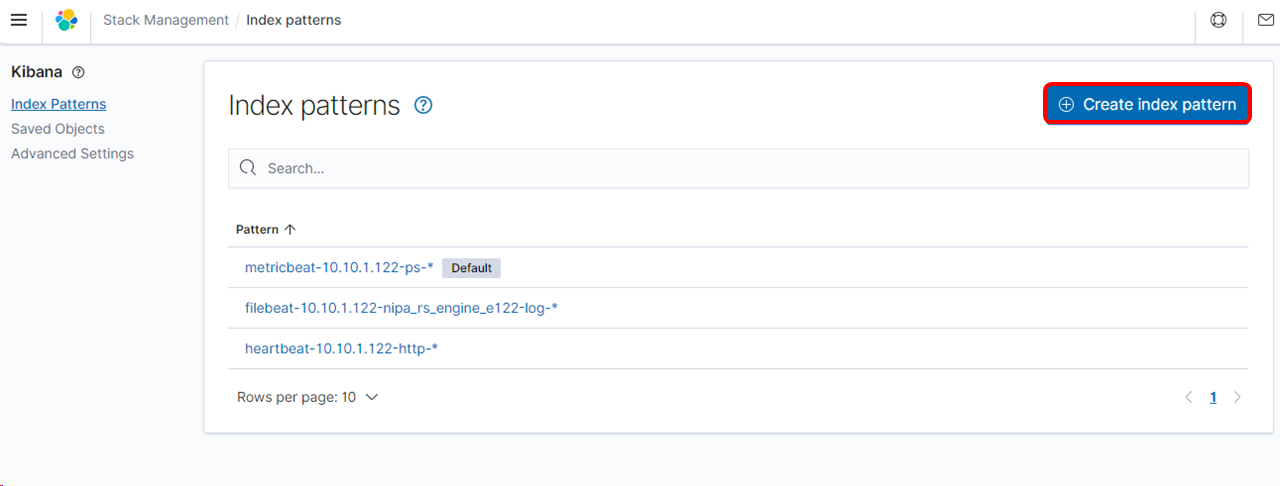Screen dimensions: 1280x486
Task: Click the Elastic logo
Action: pos(66,20)
